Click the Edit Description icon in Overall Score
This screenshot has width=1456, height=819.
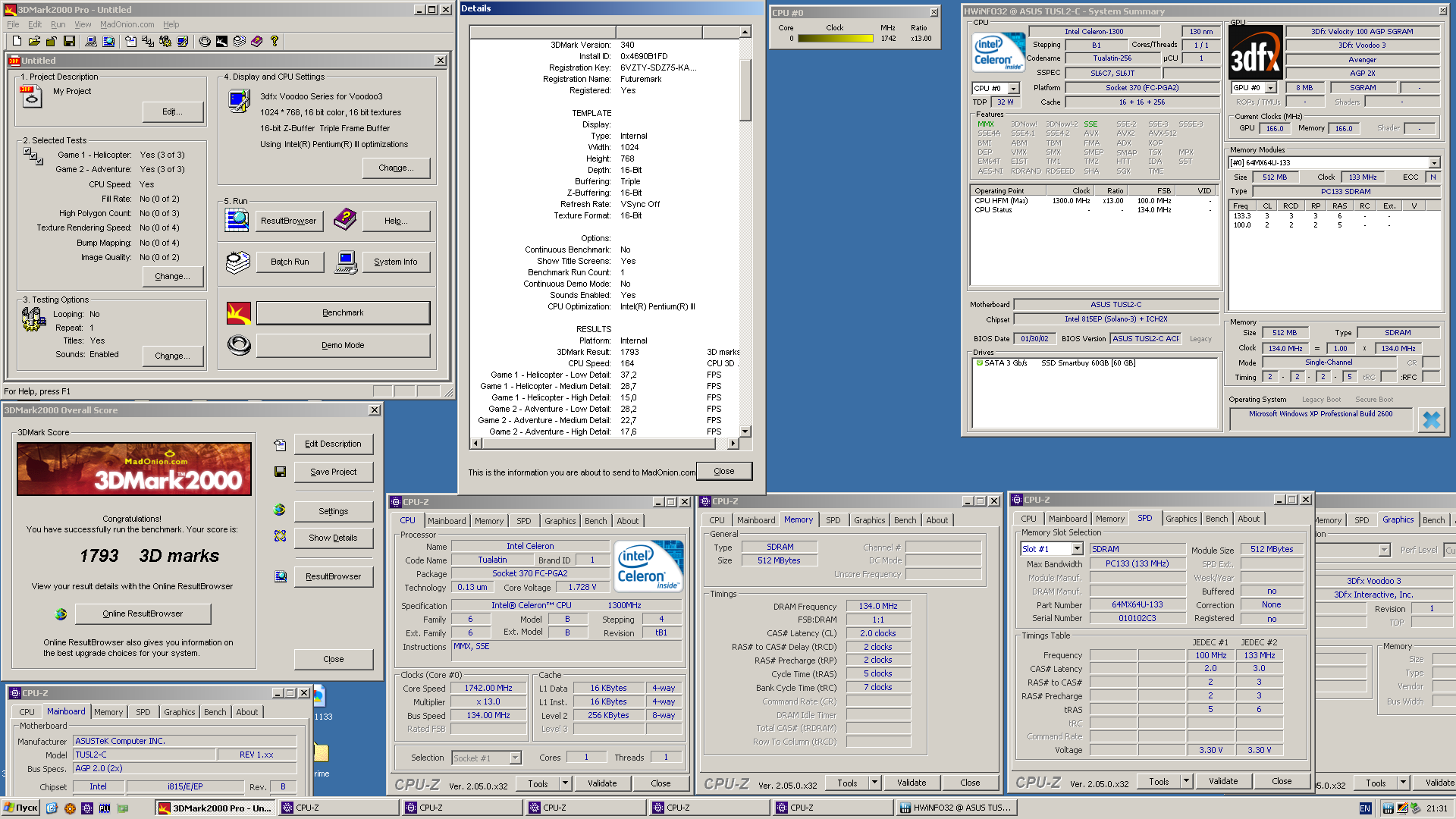pyautogui.click(x=280, y=444)
